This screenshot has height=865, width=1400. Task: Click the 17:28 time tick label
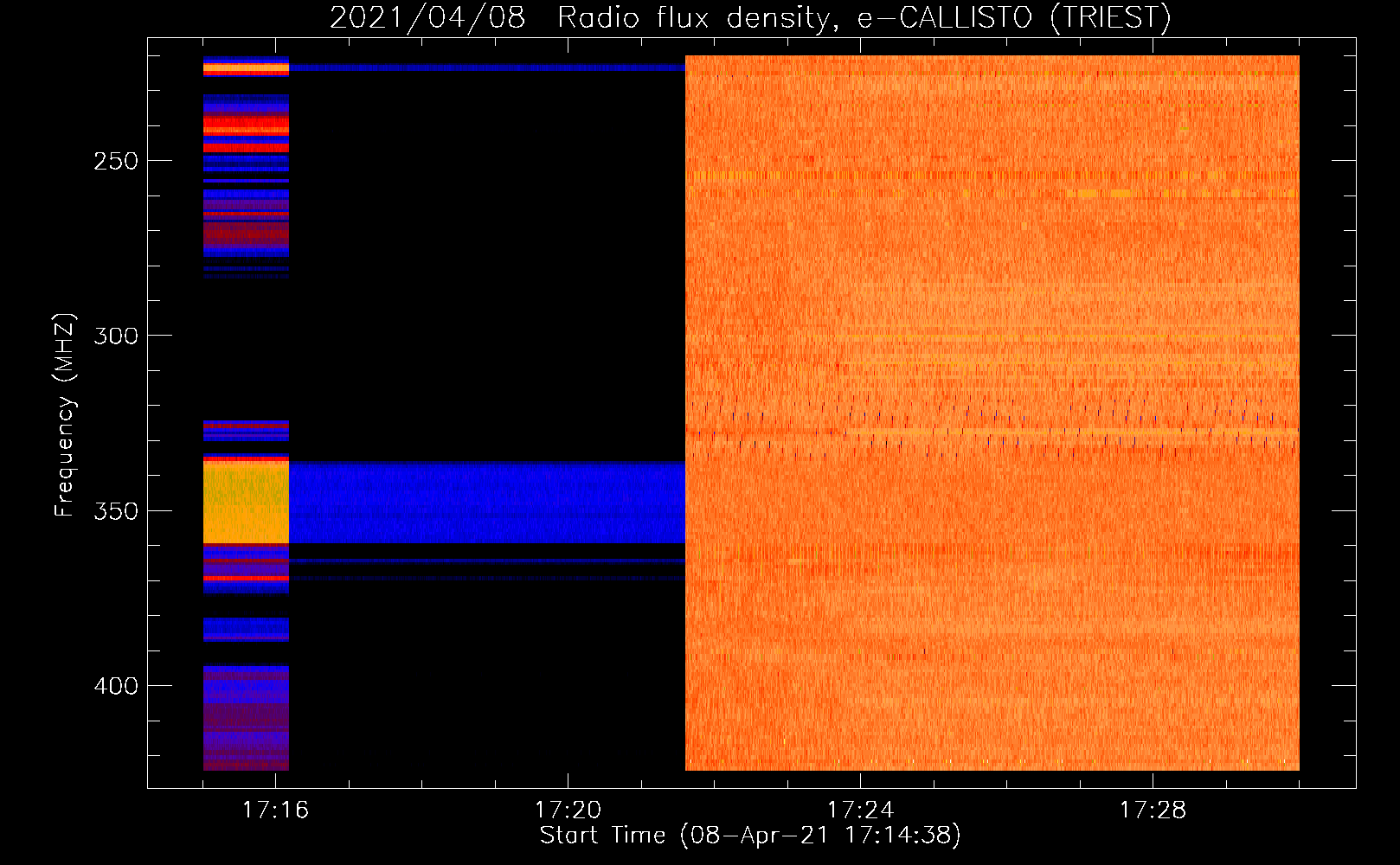coord(1153,811)
